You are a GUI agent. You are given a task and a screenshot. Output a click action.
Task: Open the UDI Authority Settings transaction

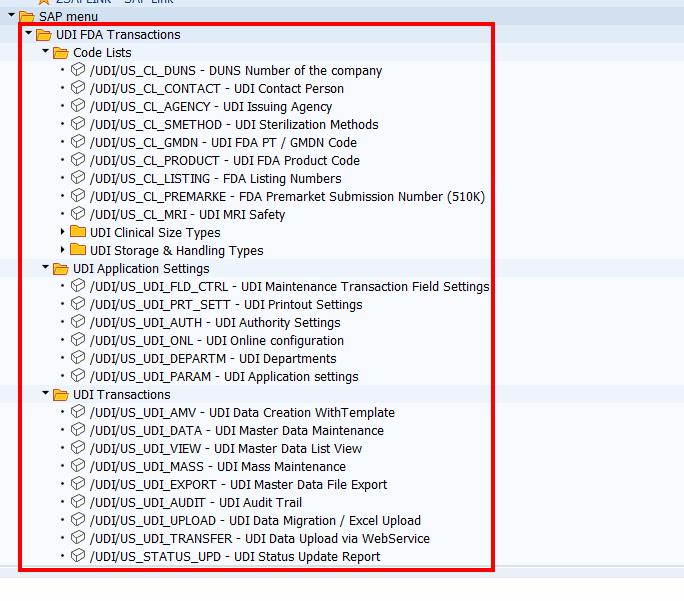tap(215, 323)
